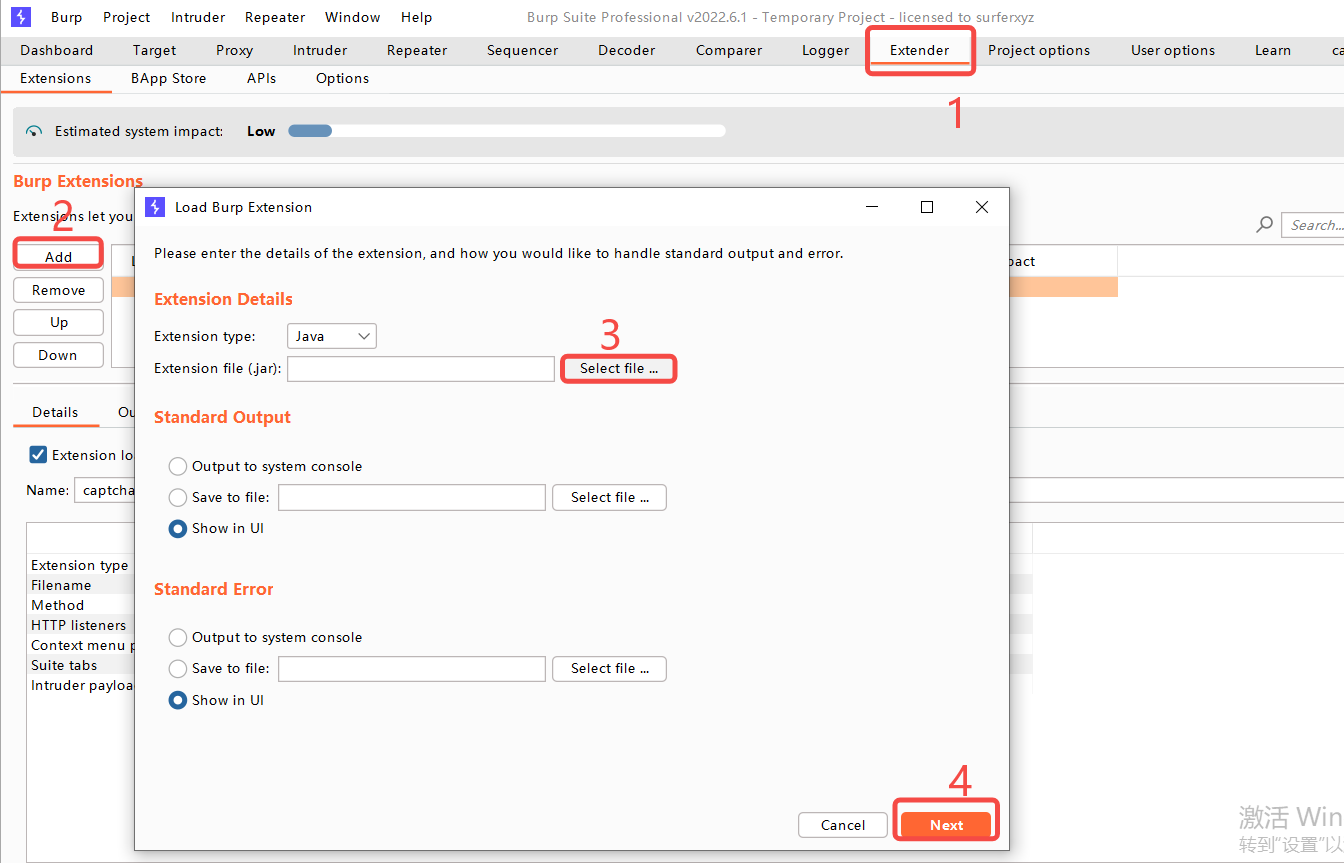Click the Extension file (.jar) input field
Screen dimensions: 1344x863
click(421, 369)
